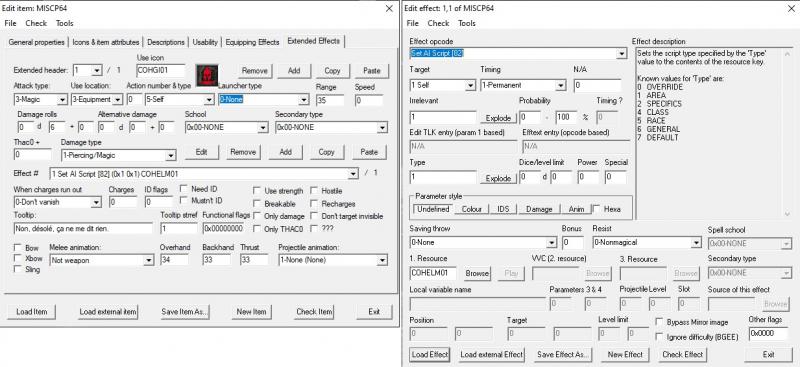Expand the Launcher type dropdown
Image resolution: width=800 pixels, height=367 pixels.
[x=304, y=100]
